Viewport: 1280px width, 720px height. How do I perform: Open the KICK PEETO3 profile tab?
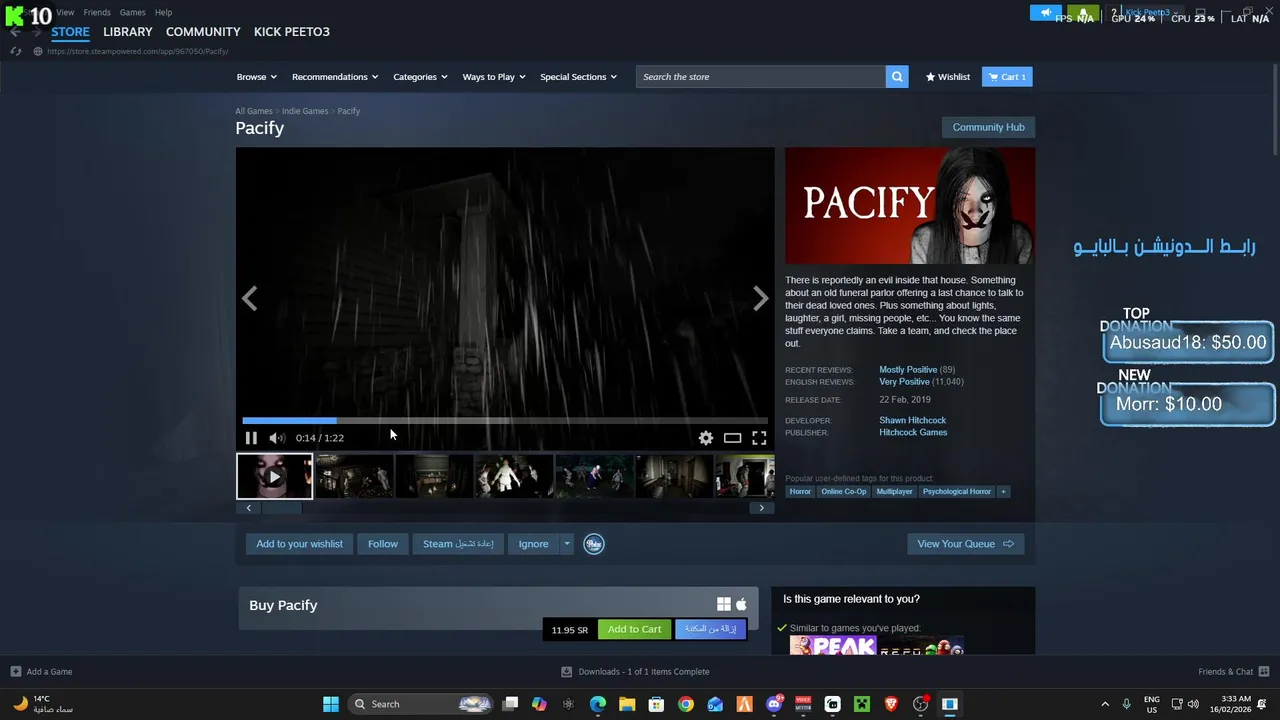pyautogui.click(x=292, y=32)
